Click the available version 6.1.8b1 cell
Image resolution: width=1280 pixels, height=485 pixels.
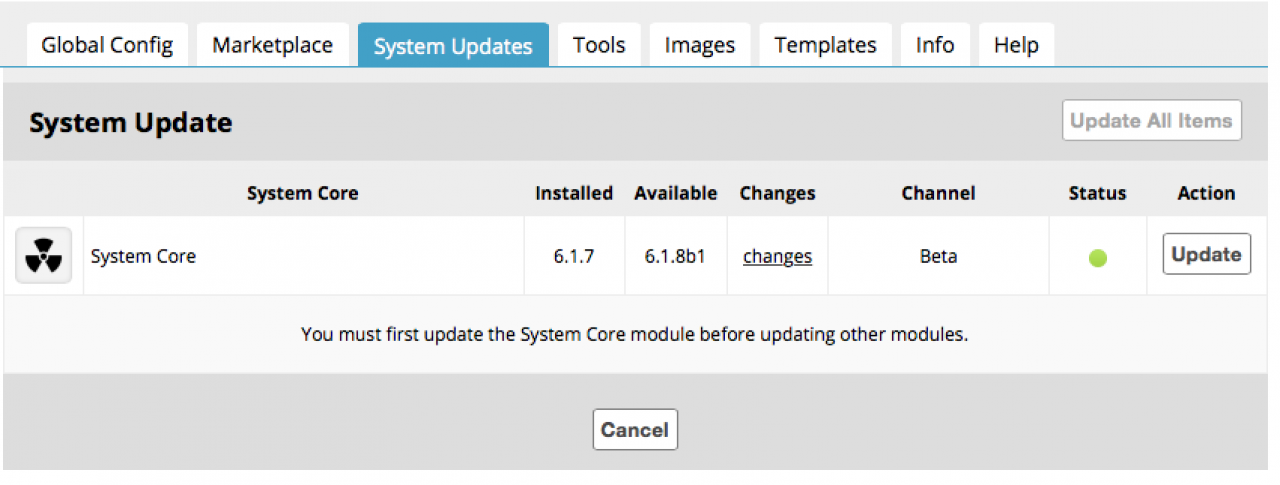coord(675,257)
